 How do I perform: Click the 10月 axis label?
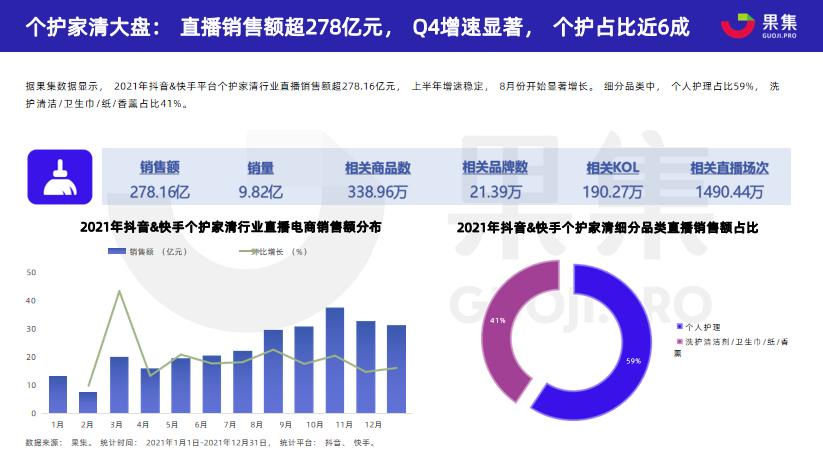click(314, 424)
